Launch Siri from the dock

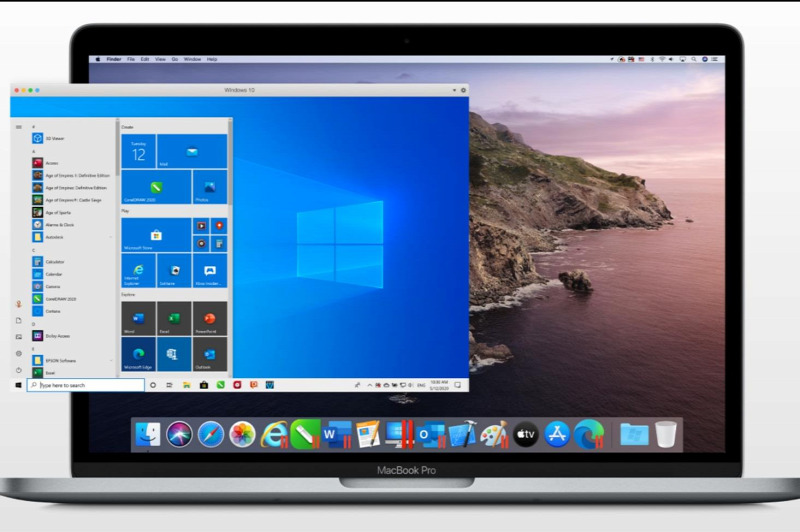[179, 435]
